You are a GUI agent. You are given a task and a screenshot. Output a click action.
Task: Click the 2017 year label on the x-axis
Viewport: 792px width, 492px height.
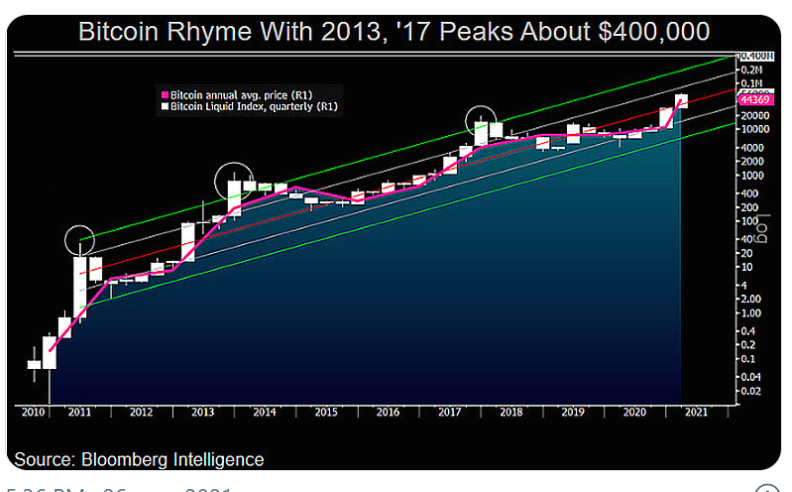(449, 412)
